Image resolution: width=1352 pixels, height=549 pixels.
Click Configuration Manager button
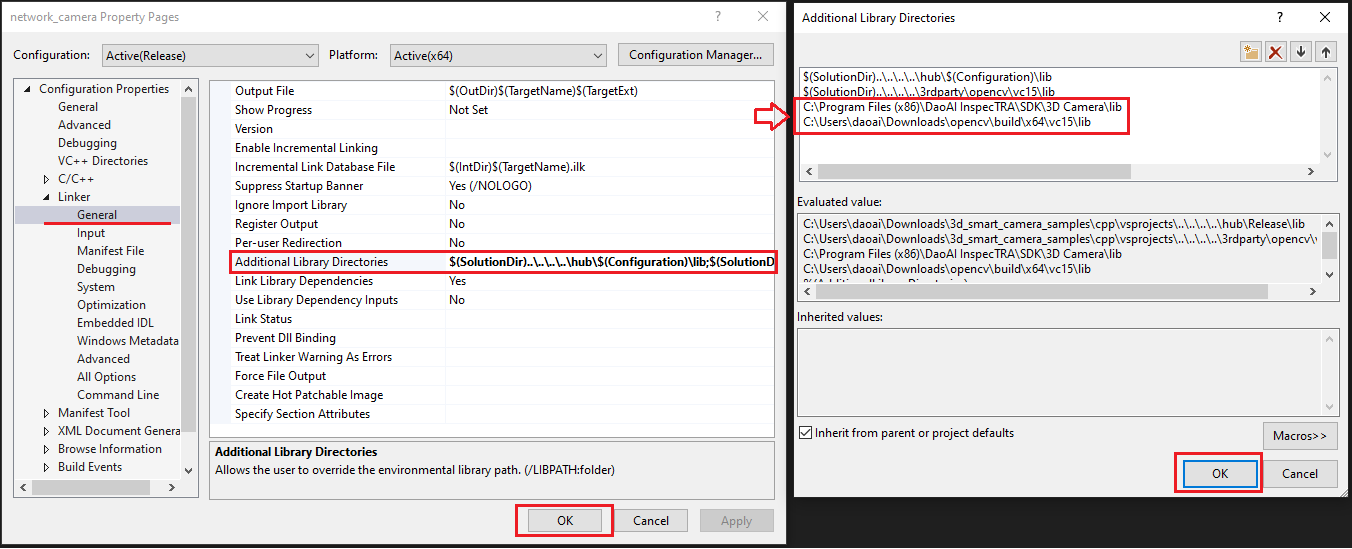[x=696, y=54]
